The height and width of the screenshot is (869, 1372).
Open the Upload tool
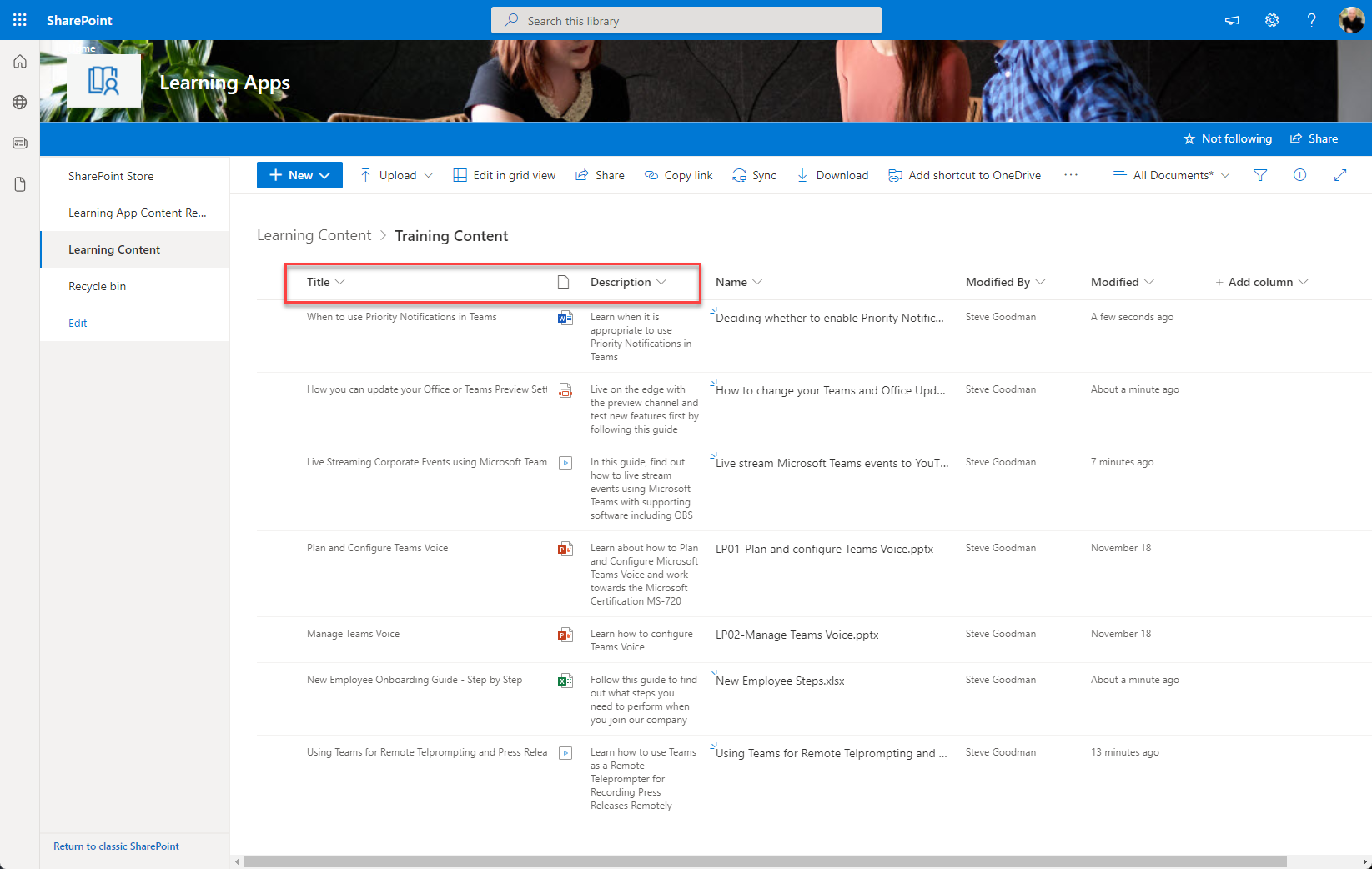[x=396, y=175]
